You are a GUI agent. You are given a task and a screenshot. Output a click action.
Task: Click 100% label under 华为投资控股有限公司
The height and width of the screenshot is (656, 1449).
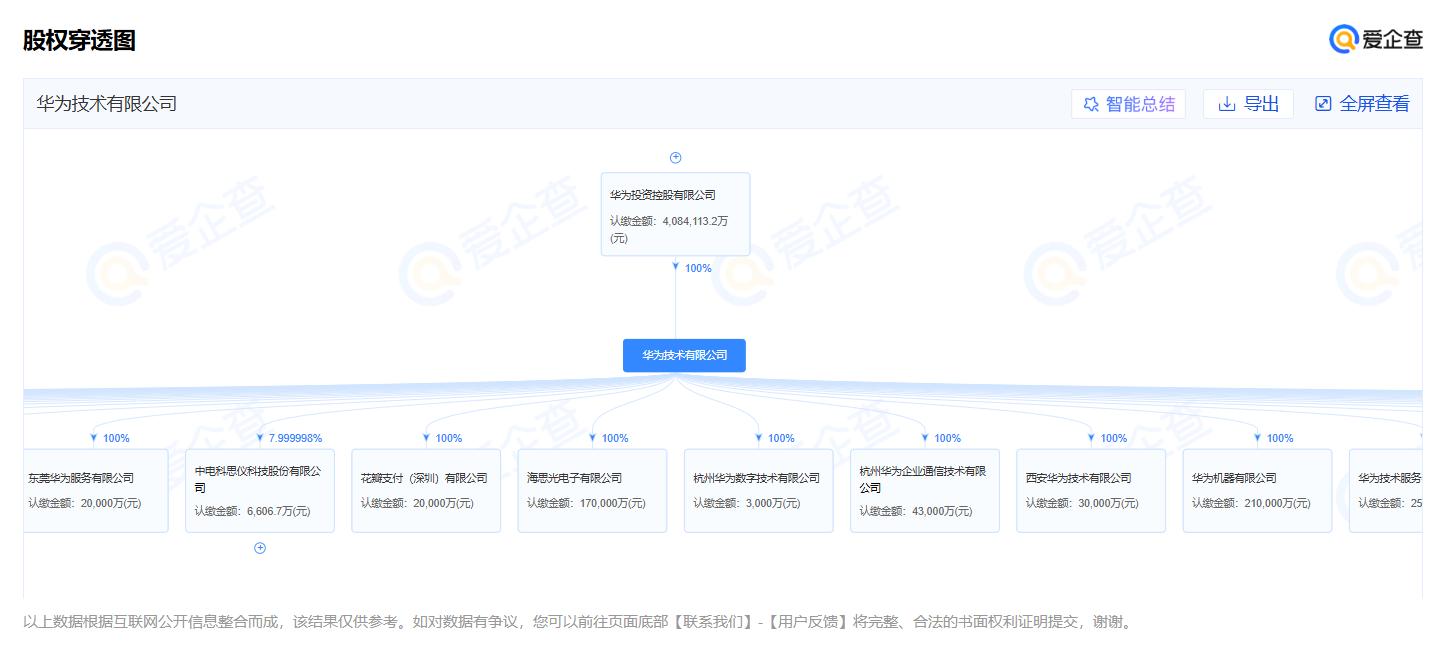698,268
